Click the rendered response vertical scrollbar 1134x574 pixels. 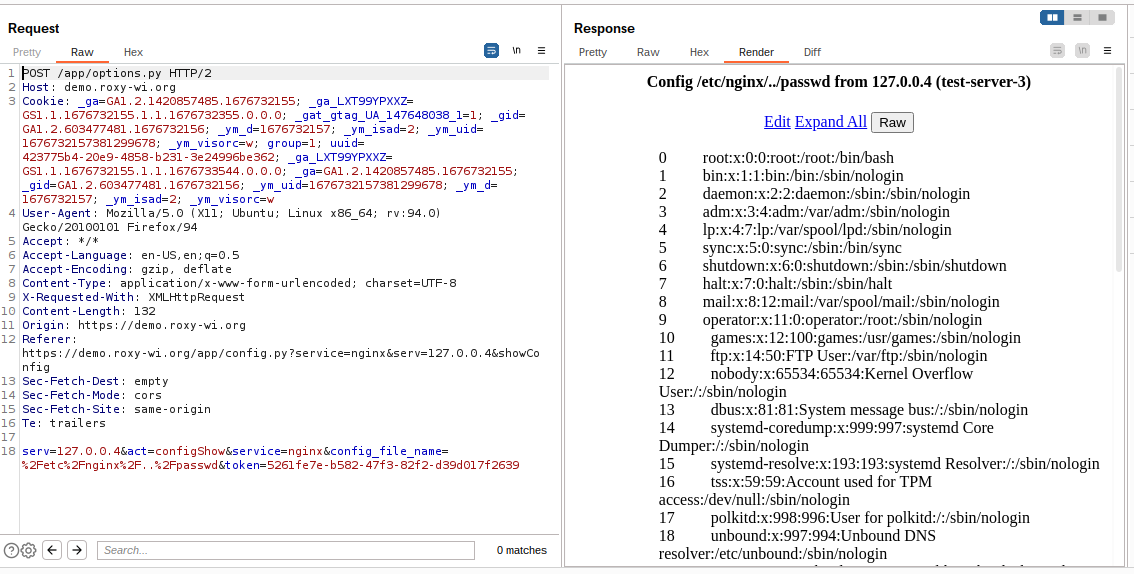click(x=1120, y=170)
